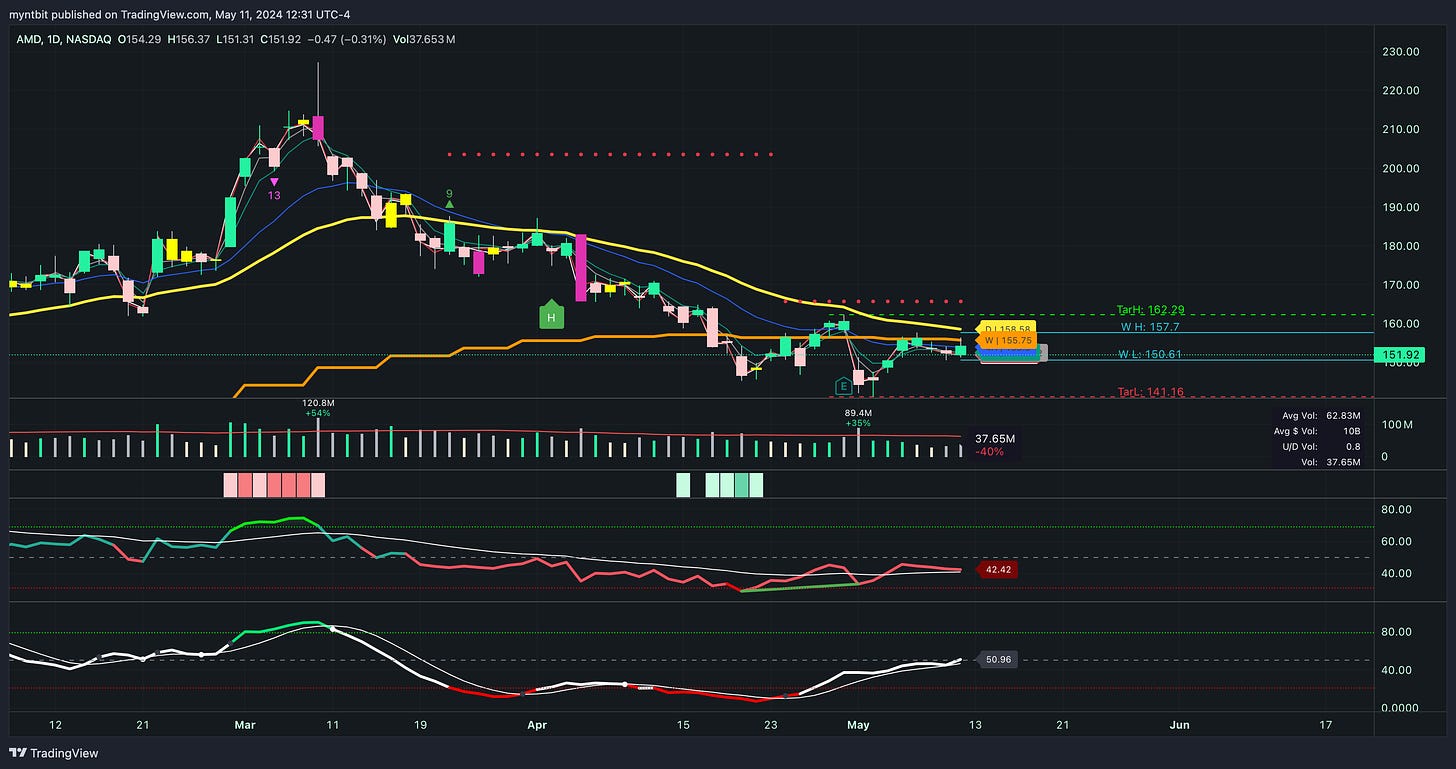The height and width of the screenshot is (769, 1456).
Task: Click the TarL: 141.16 level label
Action: (1150, 393)
